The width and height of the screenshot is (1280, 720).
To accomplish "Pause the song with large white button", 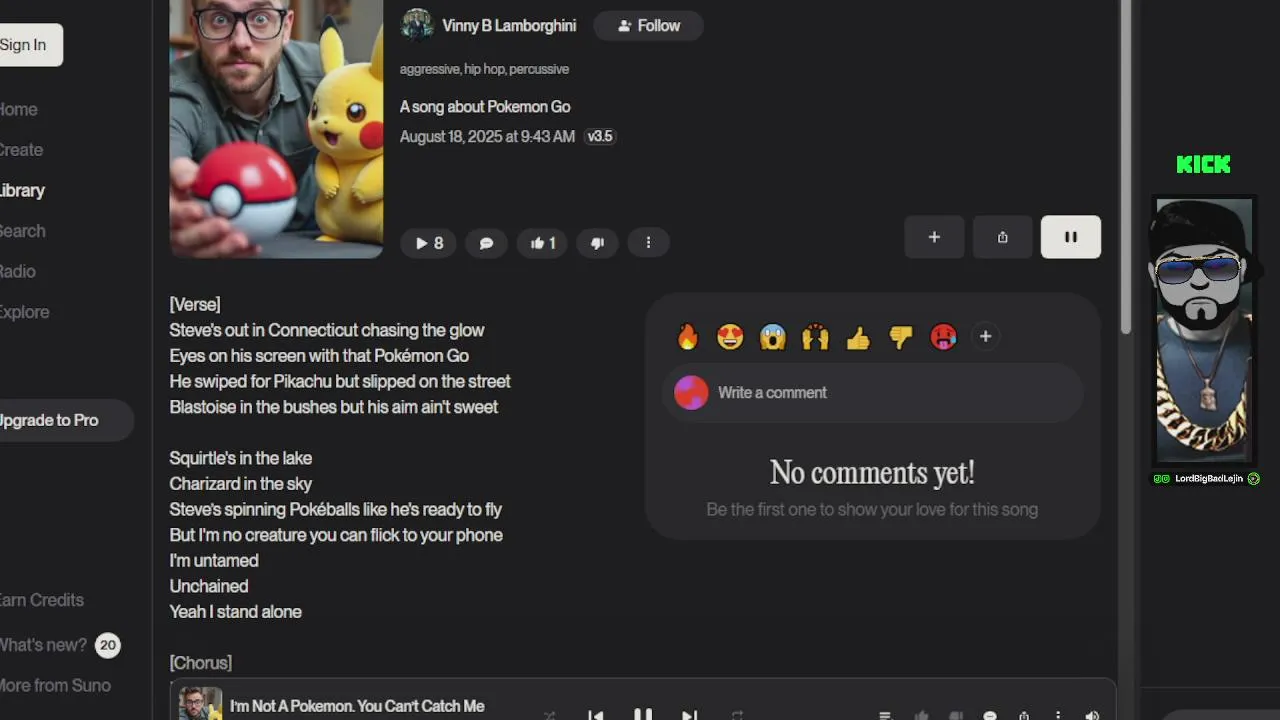I will [x=1070, y=237].
